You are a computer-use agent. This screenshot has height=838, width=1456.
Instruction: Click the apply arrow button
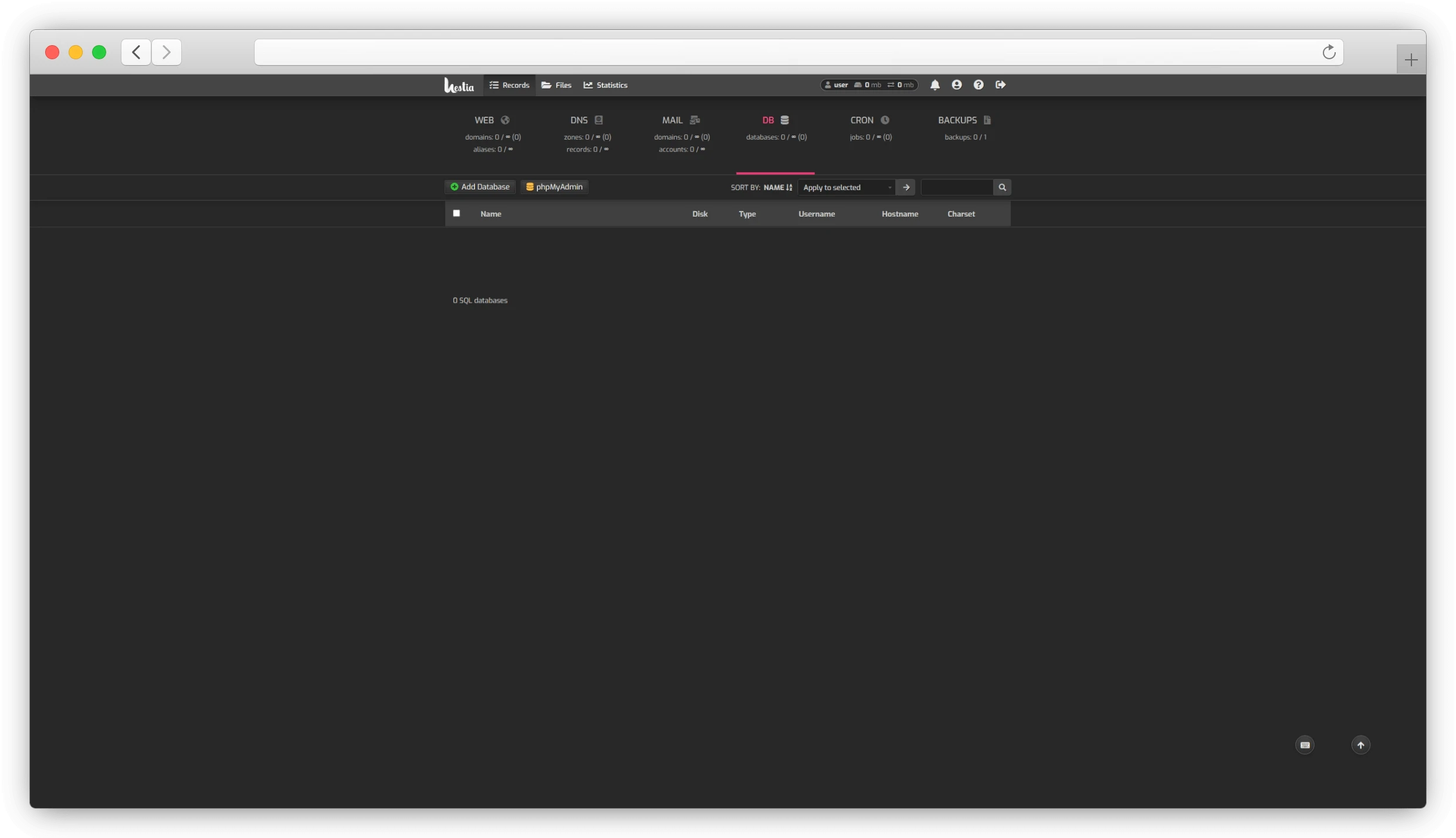[905, 187]
